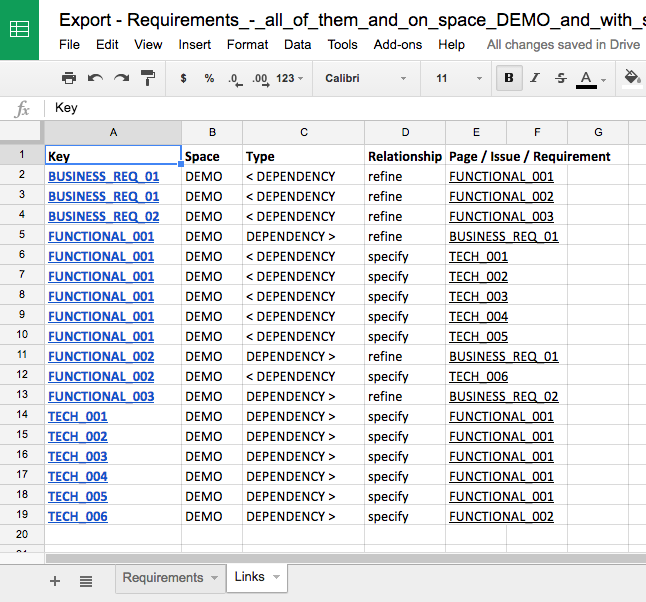Viewport: 646px width, 602px height.
Task: Open the Google Sheets home icon
Action: pos(20,30)
